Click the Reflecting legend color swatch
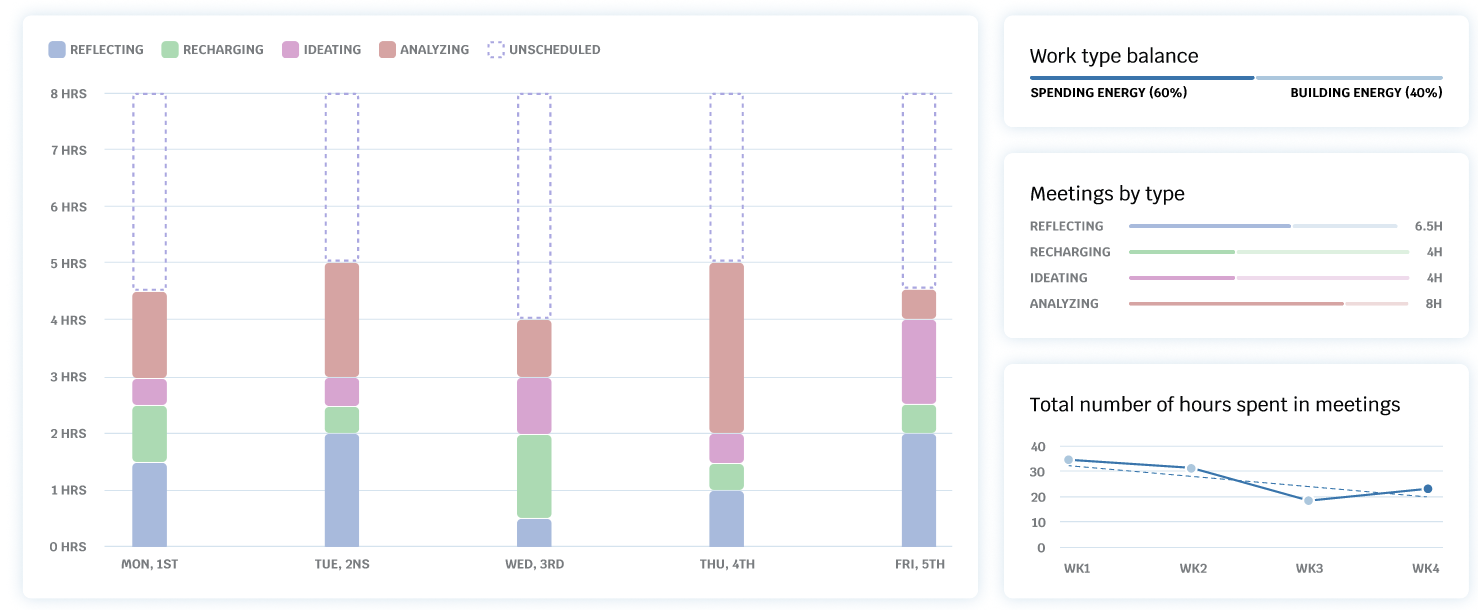The image size is (1478, 610). tap(57, 49)
